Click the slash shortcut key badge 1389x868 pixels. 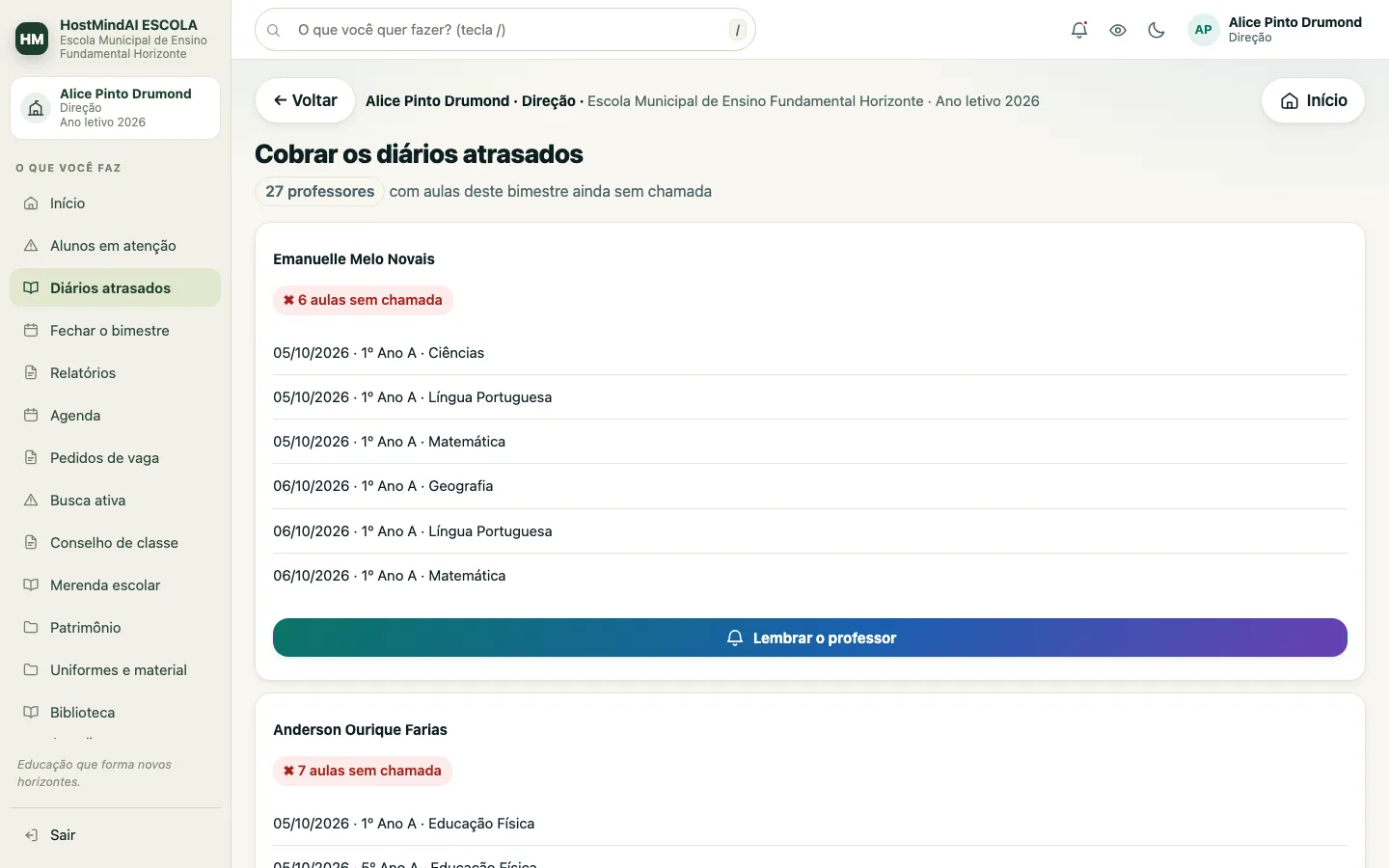coord(738,30)
